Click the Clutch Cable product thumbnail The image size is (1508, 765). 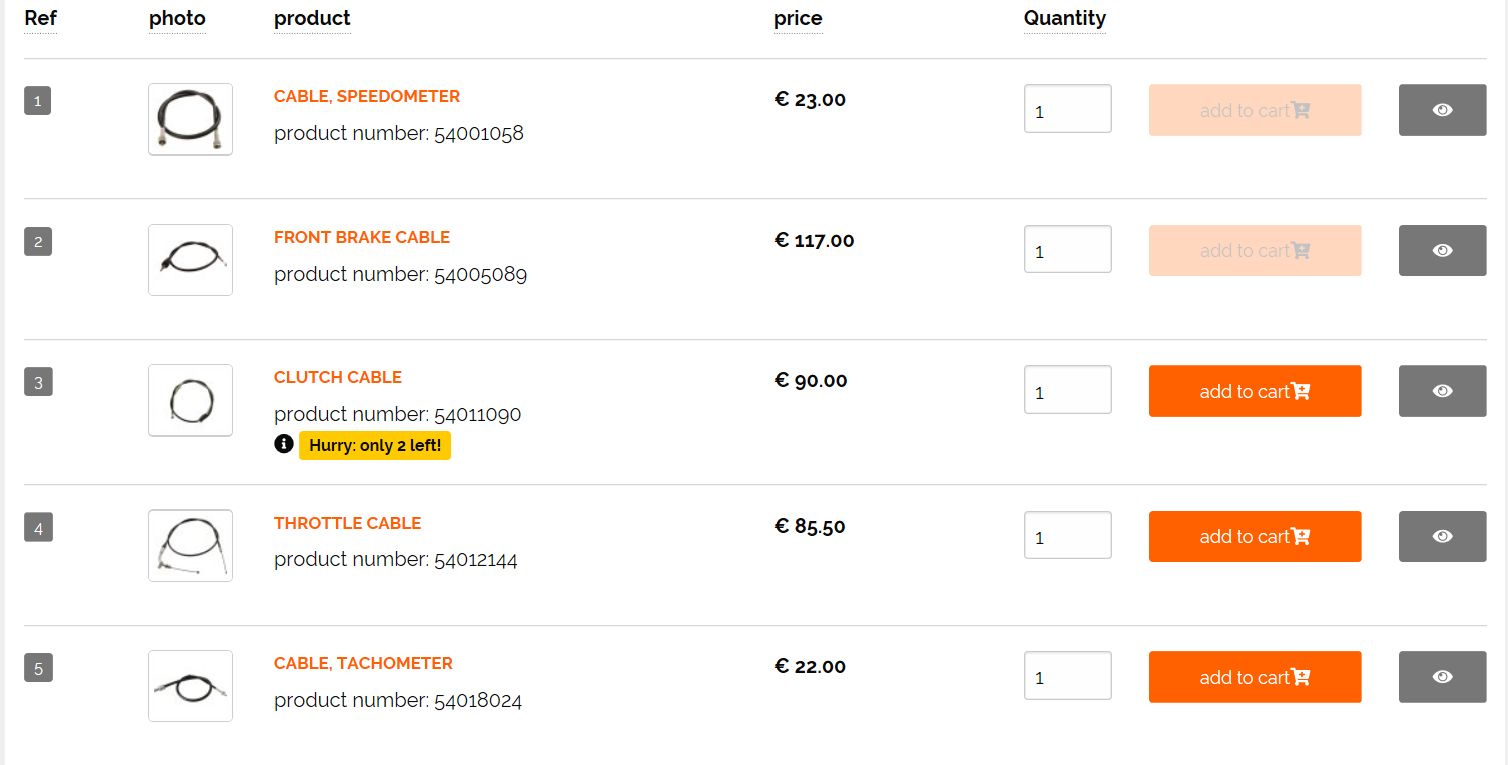(190, 400)
